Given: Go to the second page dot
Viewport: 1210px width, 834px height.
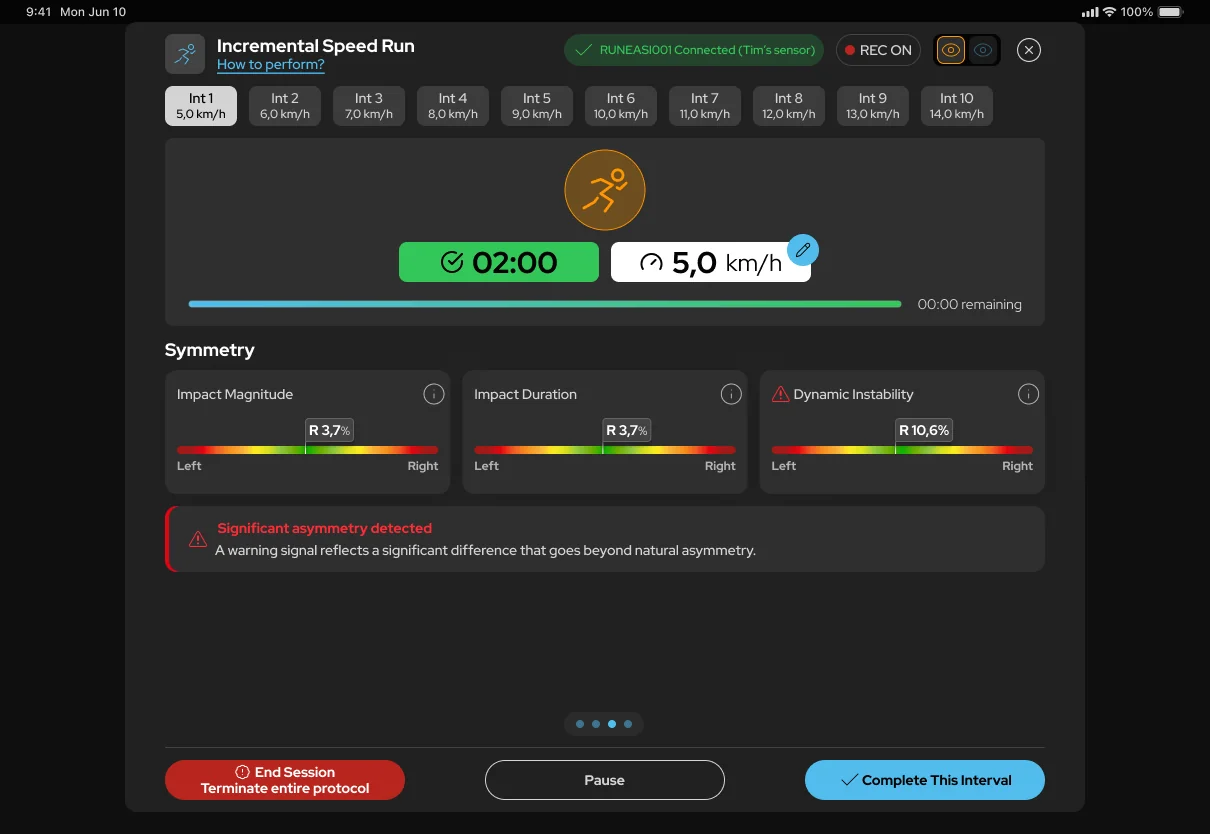Looking at the screenshot, I should coord(596,724).
